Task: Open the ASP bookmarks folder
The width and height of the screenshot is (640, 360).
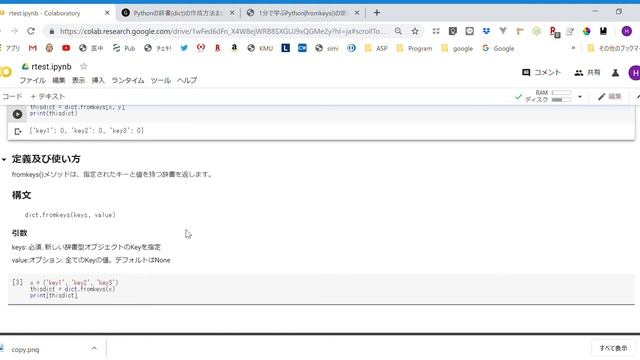Action: pos(376,48)
